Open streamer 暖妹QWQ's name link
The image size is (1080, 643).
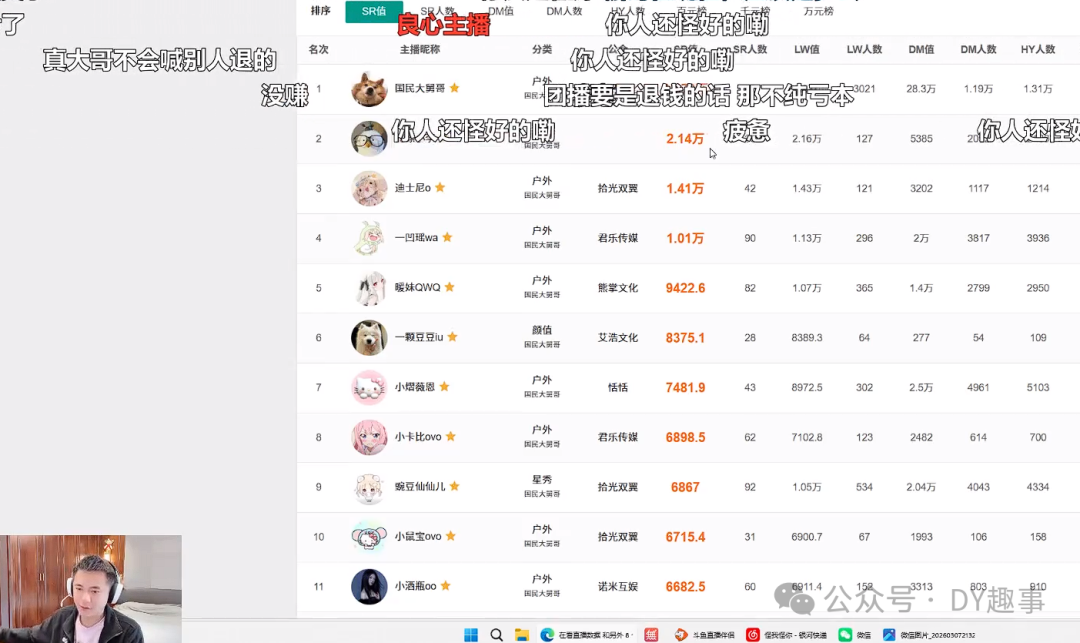tap(417, 287)
